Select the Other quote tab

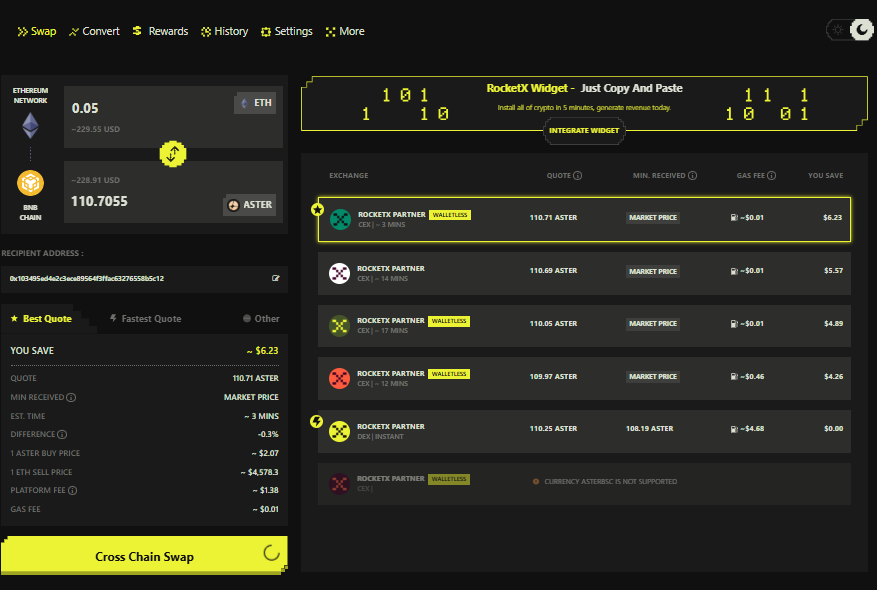(261, 319)
